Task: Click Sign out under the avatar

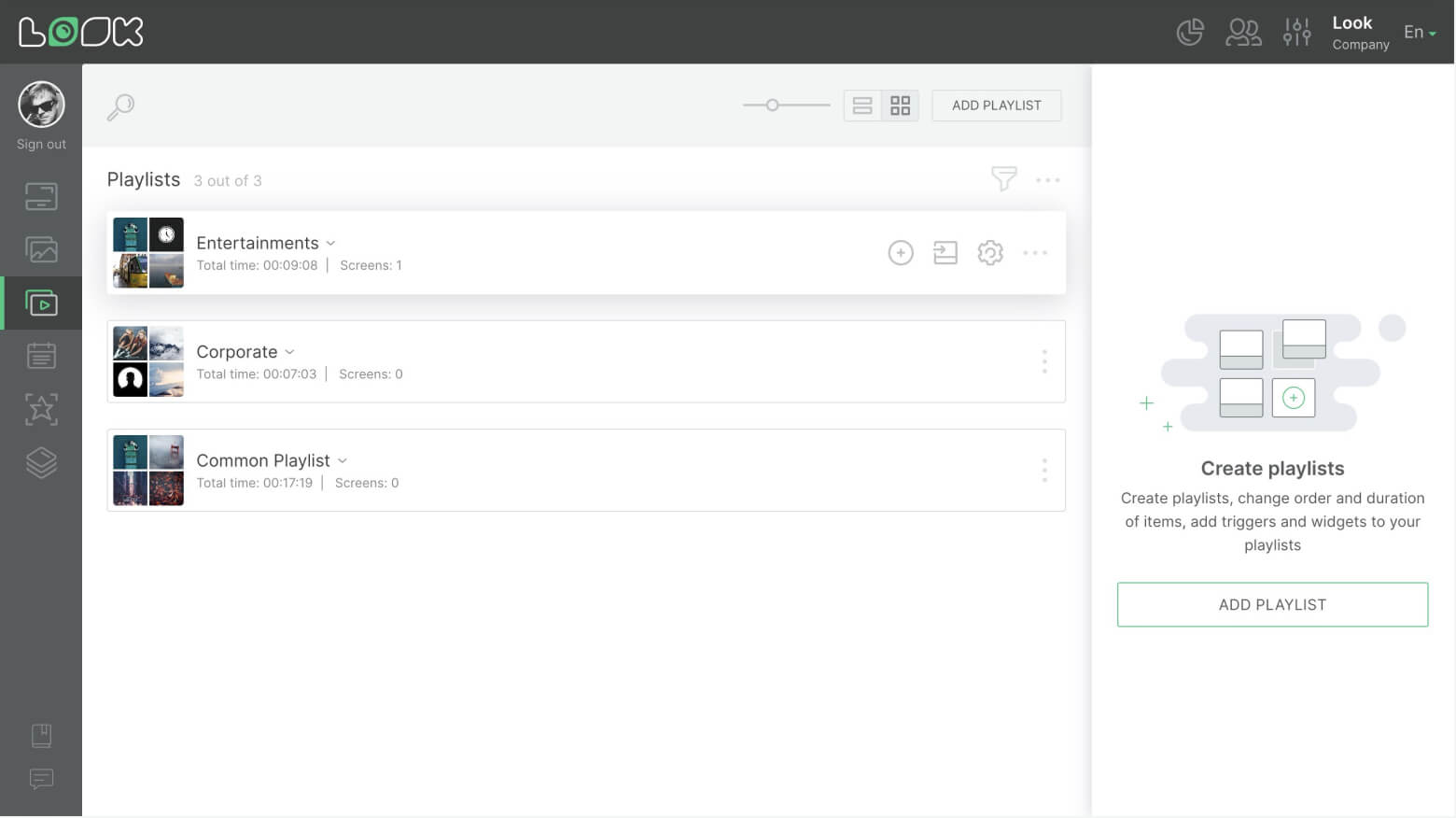Action: coord(41,145)
